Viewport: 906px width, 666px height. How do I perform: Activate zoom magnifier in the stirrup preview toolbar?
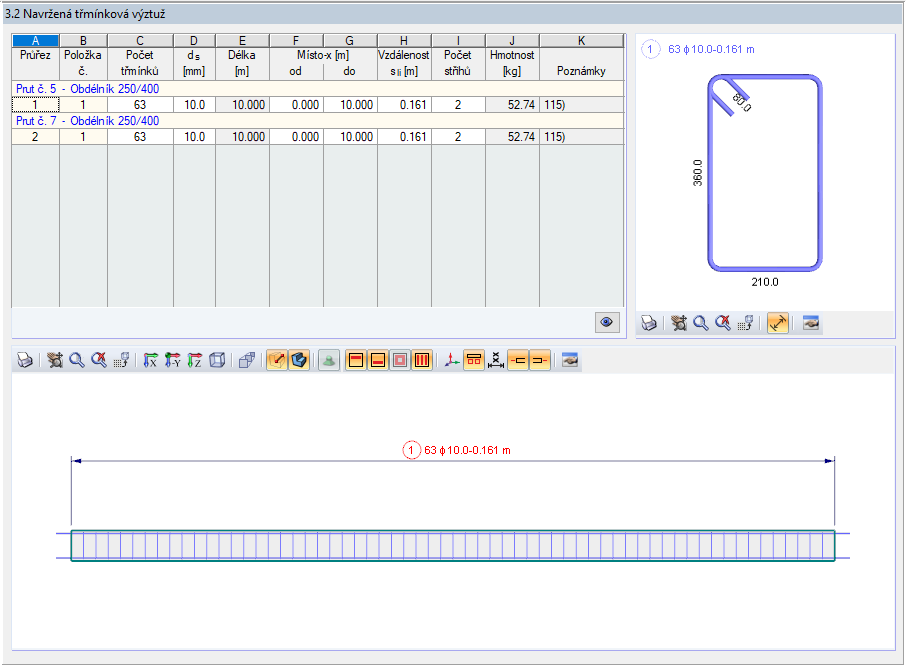pos(701,323)
